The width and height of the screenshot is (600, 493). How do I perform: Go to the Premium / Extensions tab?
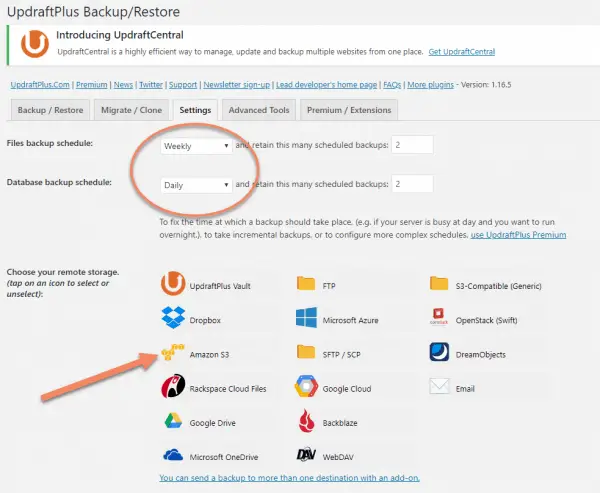click(349, 110)
